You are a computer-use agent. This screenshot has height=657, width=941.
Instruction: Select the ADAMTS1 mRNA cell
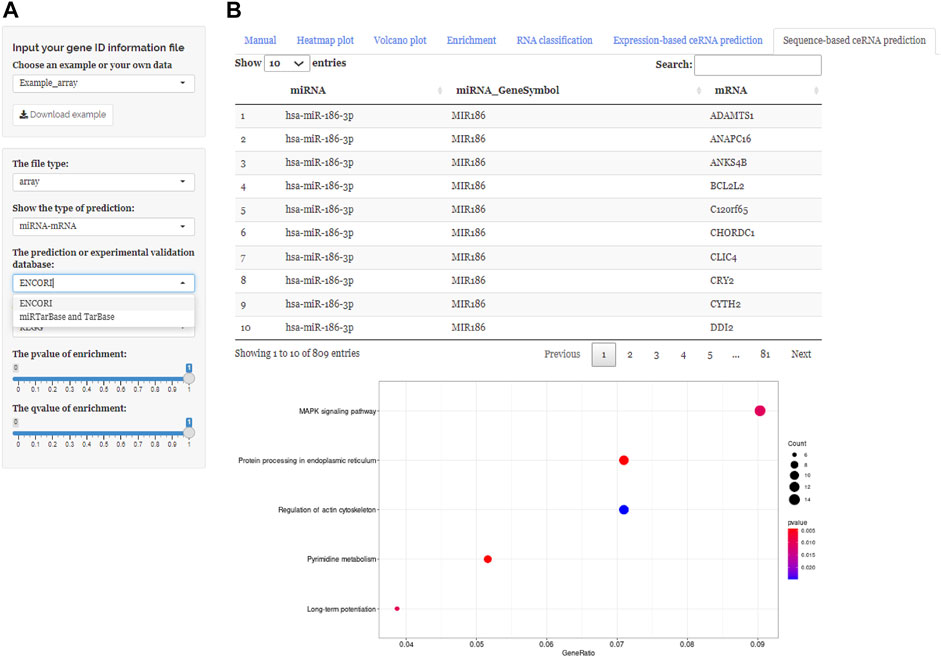pos(732,116)
